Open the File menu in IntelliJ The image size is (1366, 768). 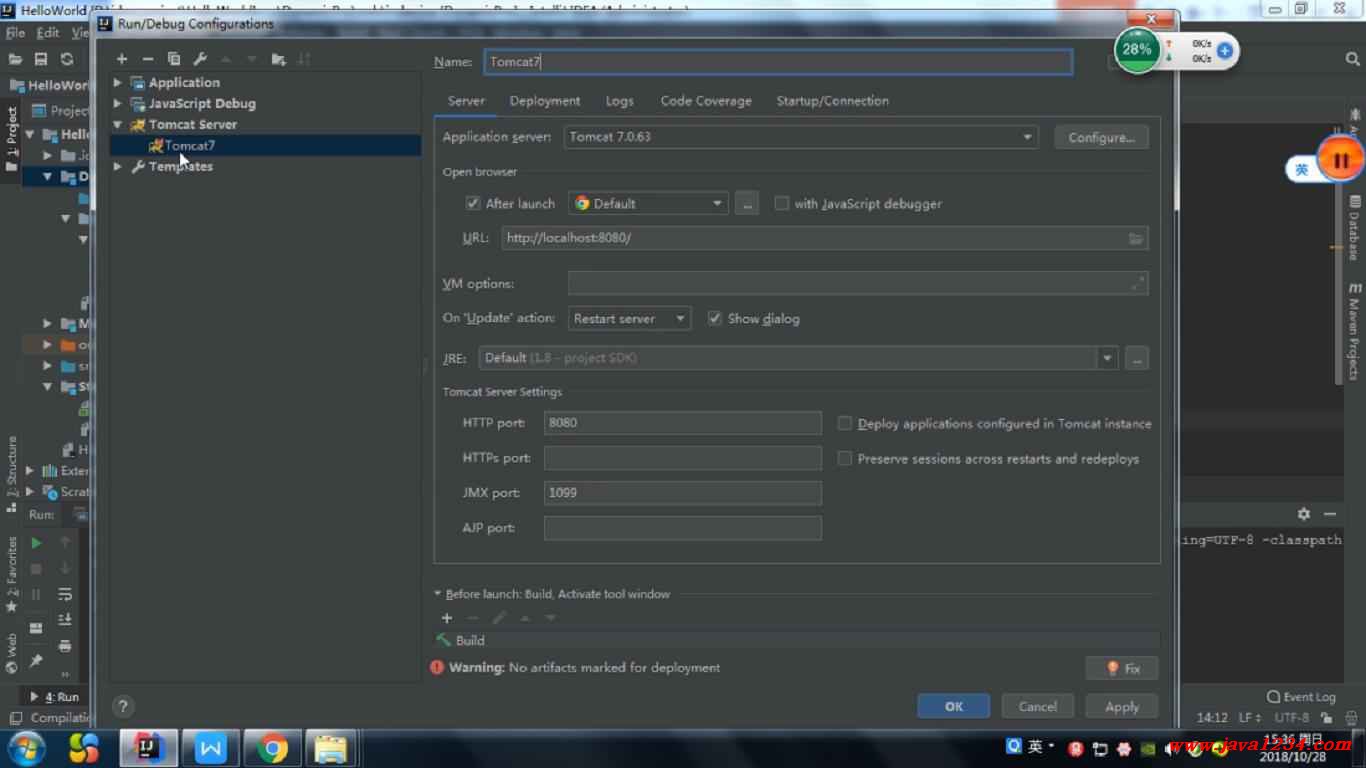[x=15, y=33]
